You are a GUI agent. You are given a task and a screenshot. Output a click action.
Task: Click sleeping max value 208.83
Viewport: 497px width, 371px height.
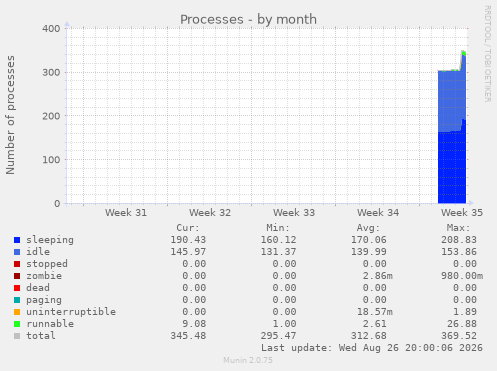click(x=459, y=240)
